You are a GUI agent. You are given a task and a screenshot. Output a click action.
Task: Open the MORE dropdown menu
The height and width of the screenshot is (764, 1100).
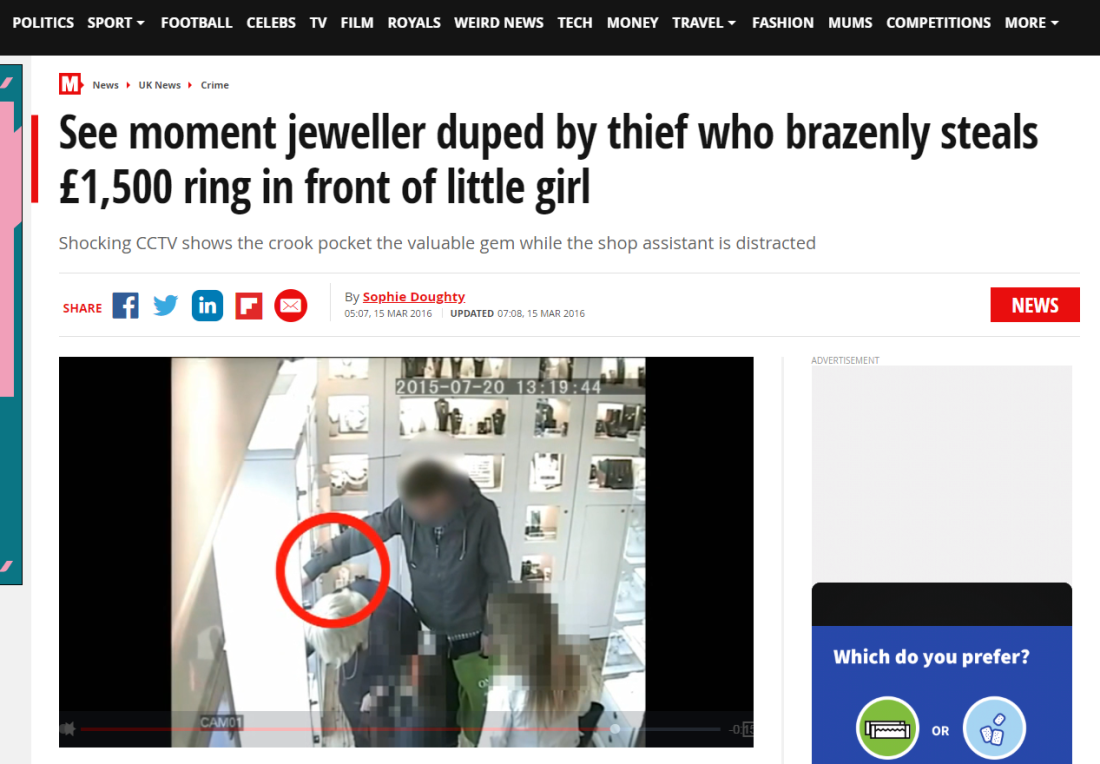[1031, 22]
